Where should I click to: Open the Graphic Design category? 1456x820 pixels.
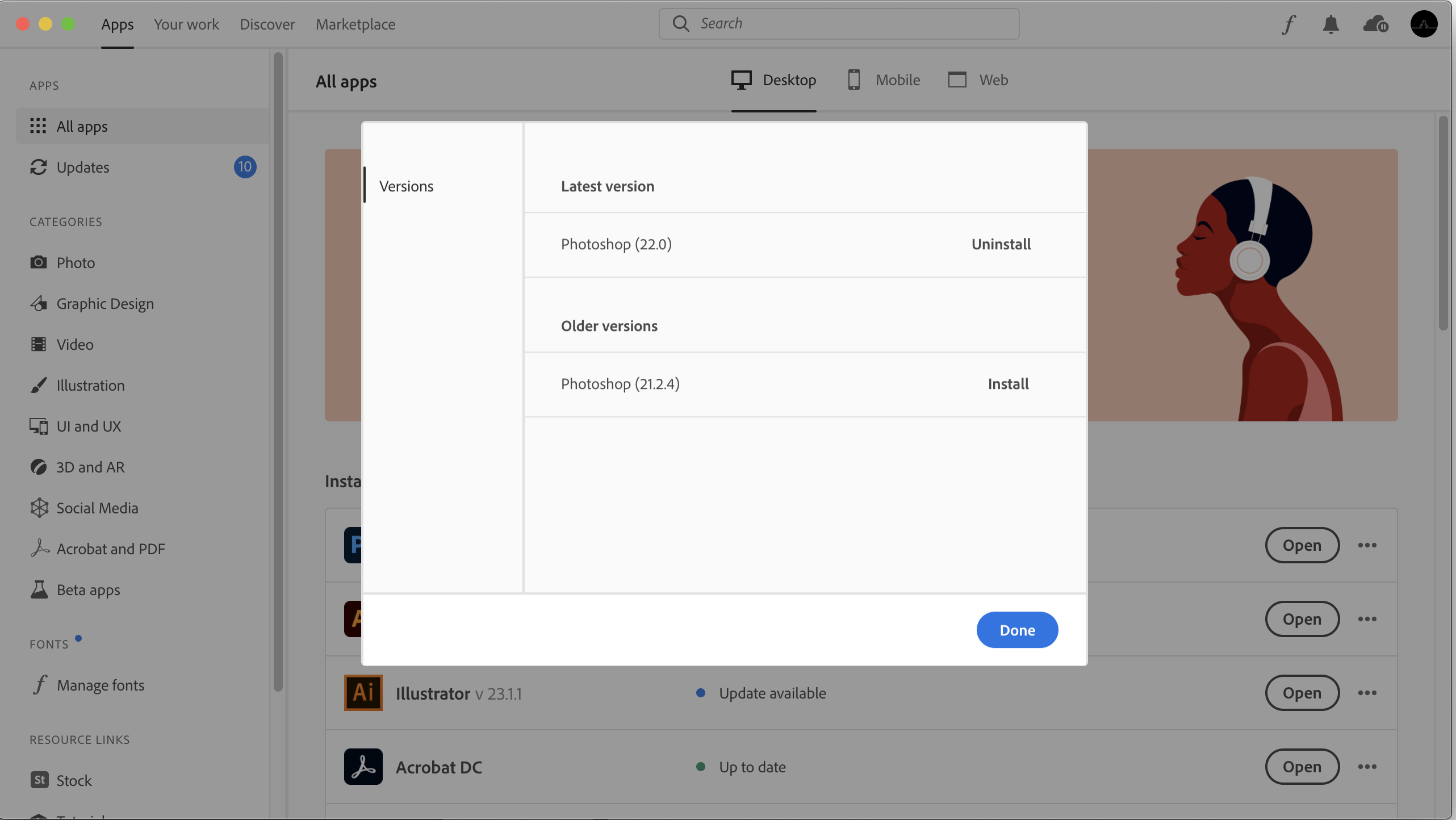105,303
